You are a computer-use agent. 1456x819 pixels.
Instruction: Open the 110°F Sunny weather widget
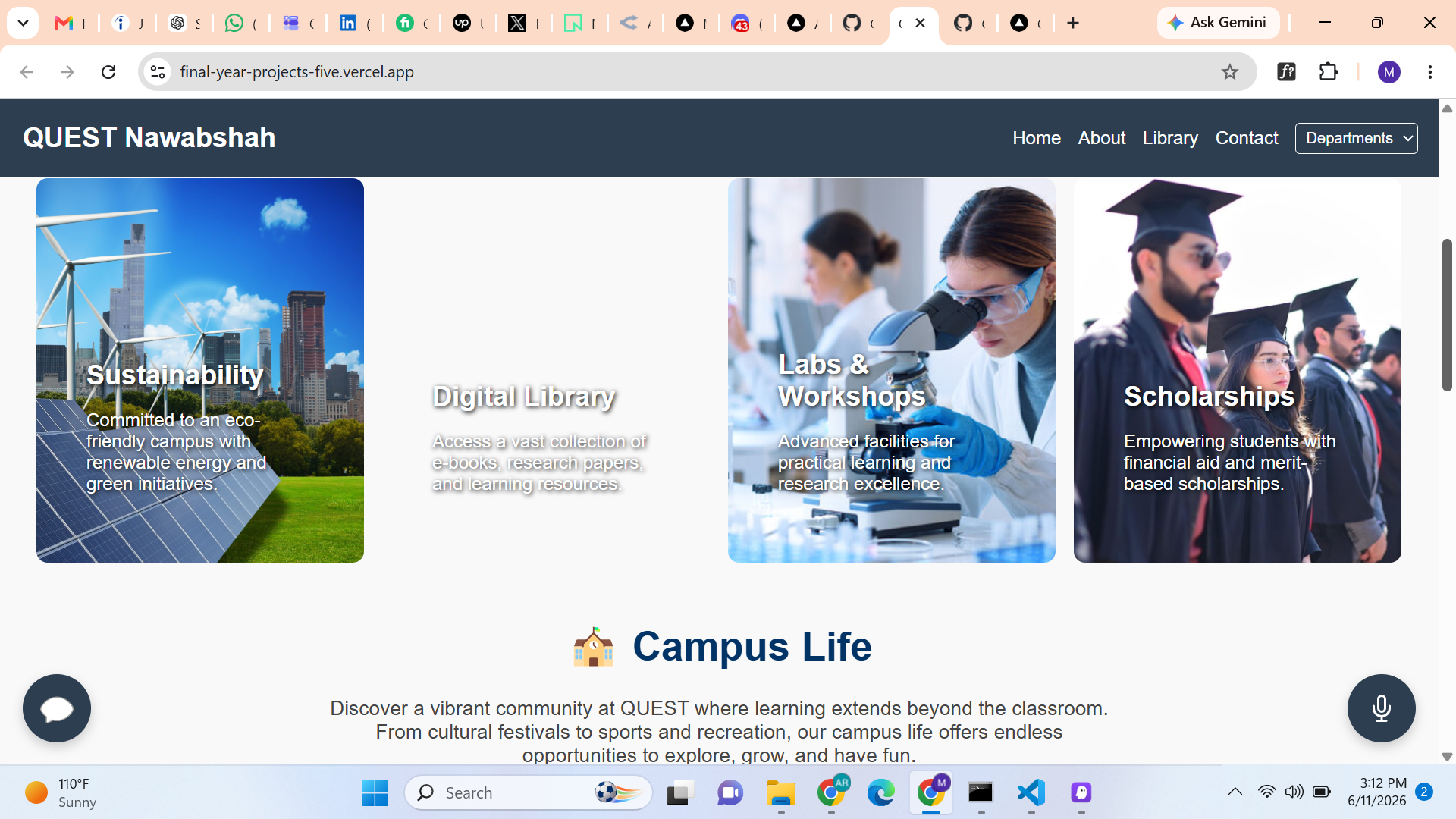click(x=62, y=792)
